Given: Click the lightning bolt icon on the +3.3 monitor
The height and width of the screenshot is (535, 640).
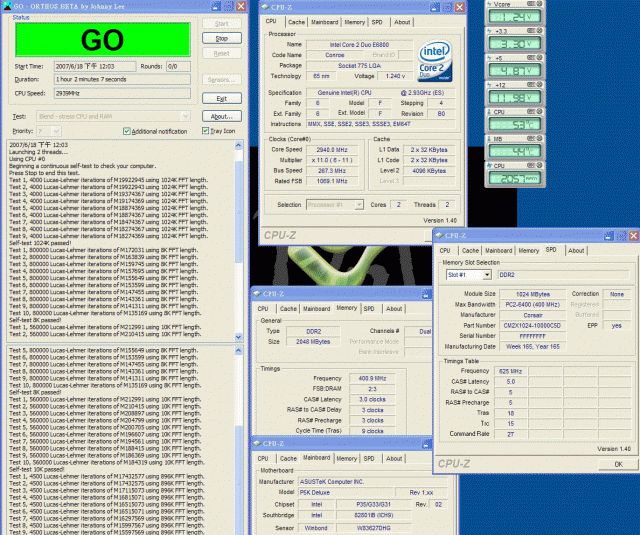Looking at the screenshot, I should (x=489, y=31).
